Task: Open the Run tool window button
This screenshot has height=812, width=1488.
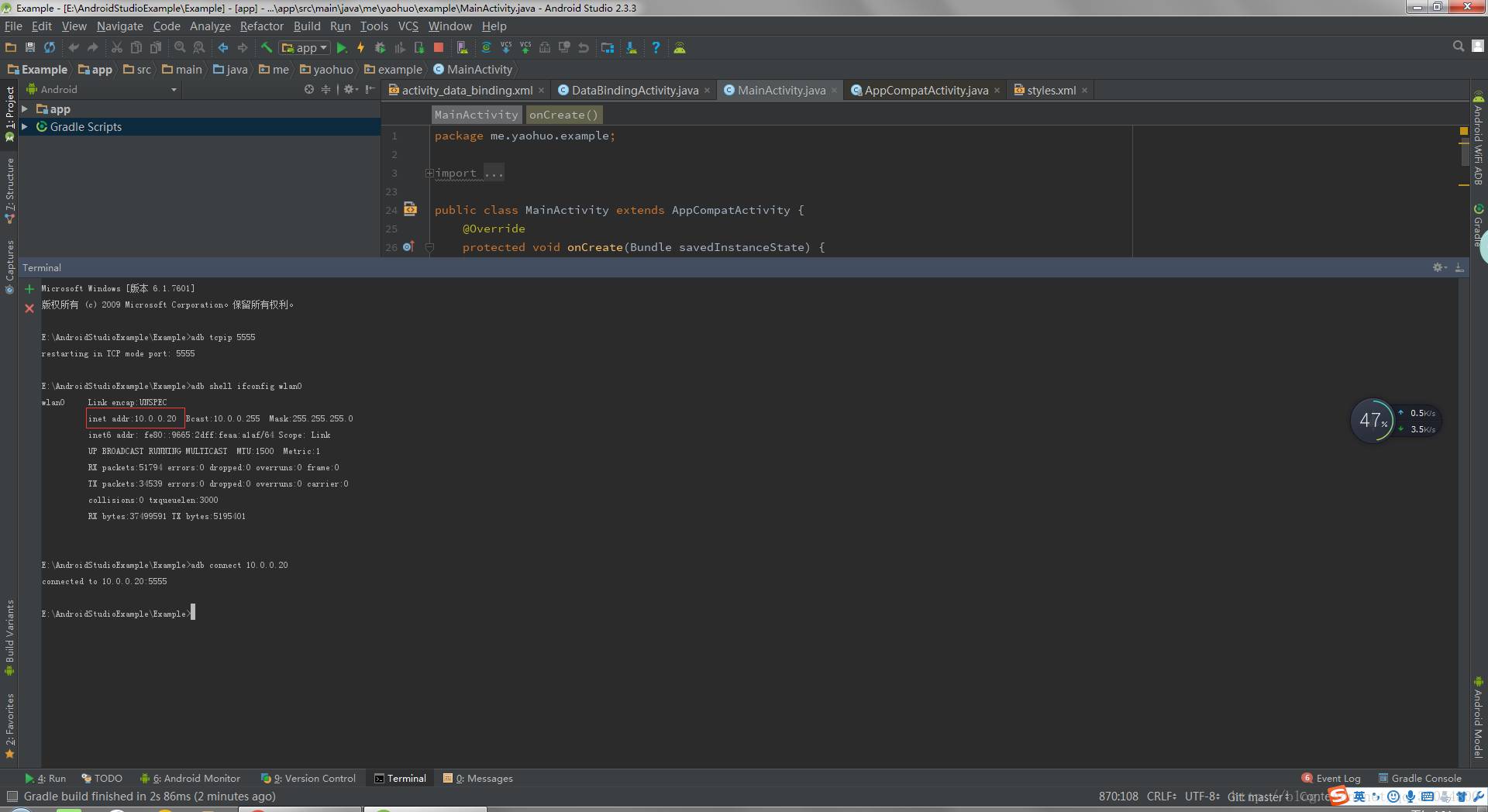Action: (45, 779)
